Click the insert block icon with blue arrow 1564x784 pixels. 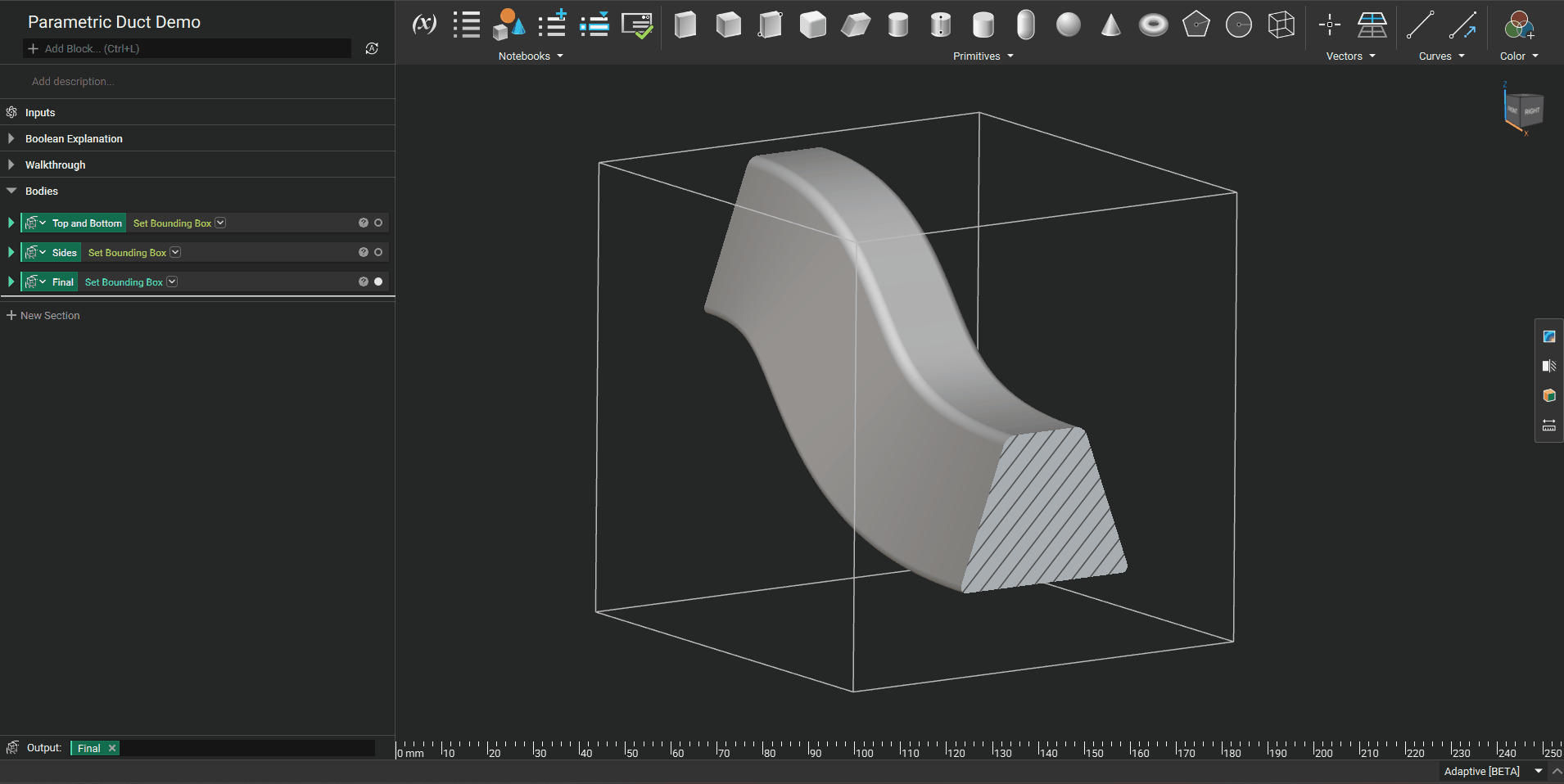[594, 25]
